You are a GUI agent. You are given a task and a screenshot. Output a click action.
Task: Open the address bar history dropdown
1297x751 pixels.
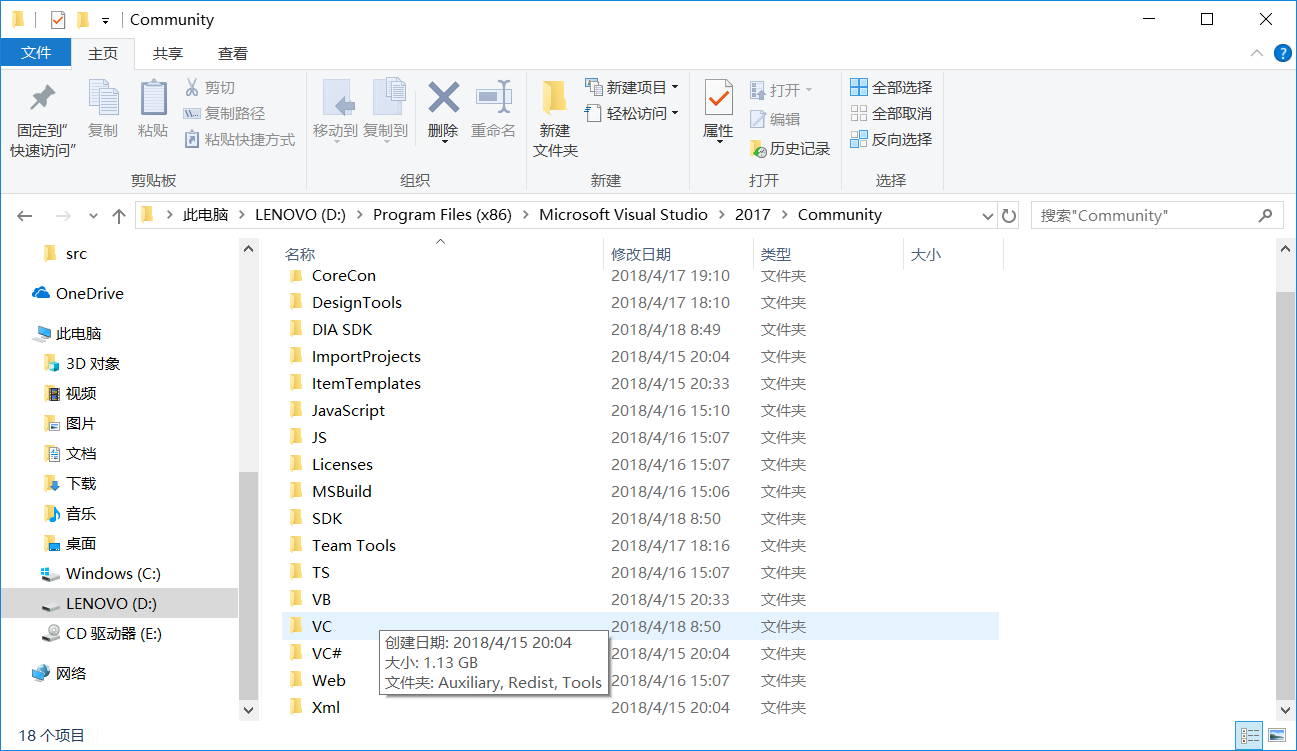(x=986, y=215)
